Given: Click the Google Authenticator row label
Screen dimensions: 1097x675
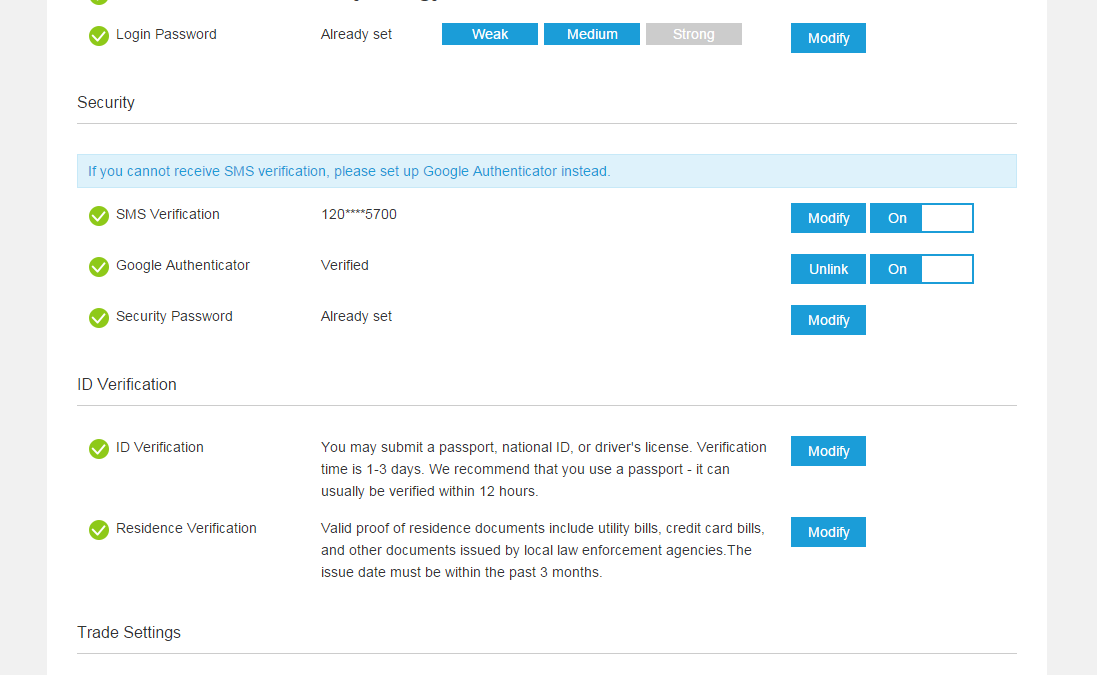Looking at the screenshot, I should pos(183,266).
